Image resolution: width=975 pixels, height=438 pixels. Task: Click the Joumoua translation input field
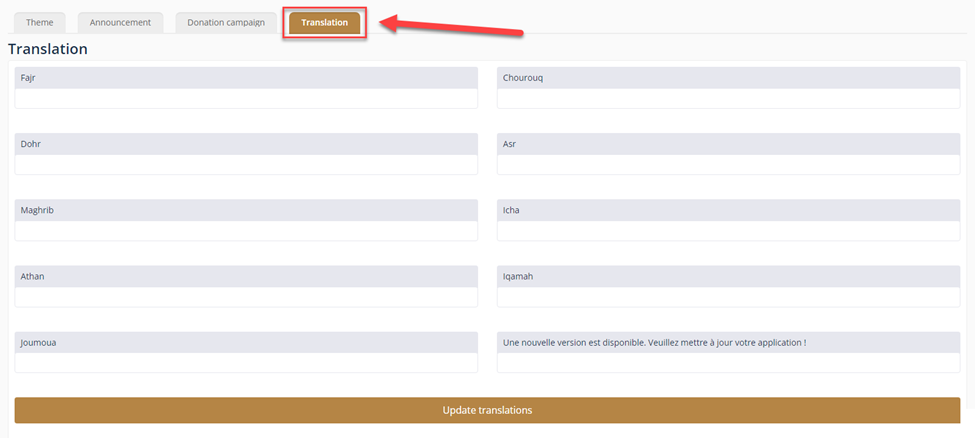pyautogui.click(x=246, y=363)
